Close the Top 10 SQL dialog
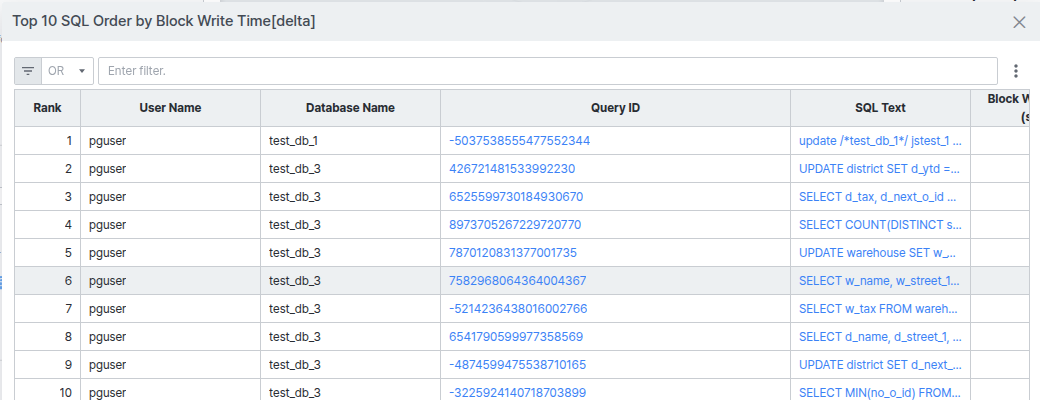1040x400 pixels. tap(1019, 22)
